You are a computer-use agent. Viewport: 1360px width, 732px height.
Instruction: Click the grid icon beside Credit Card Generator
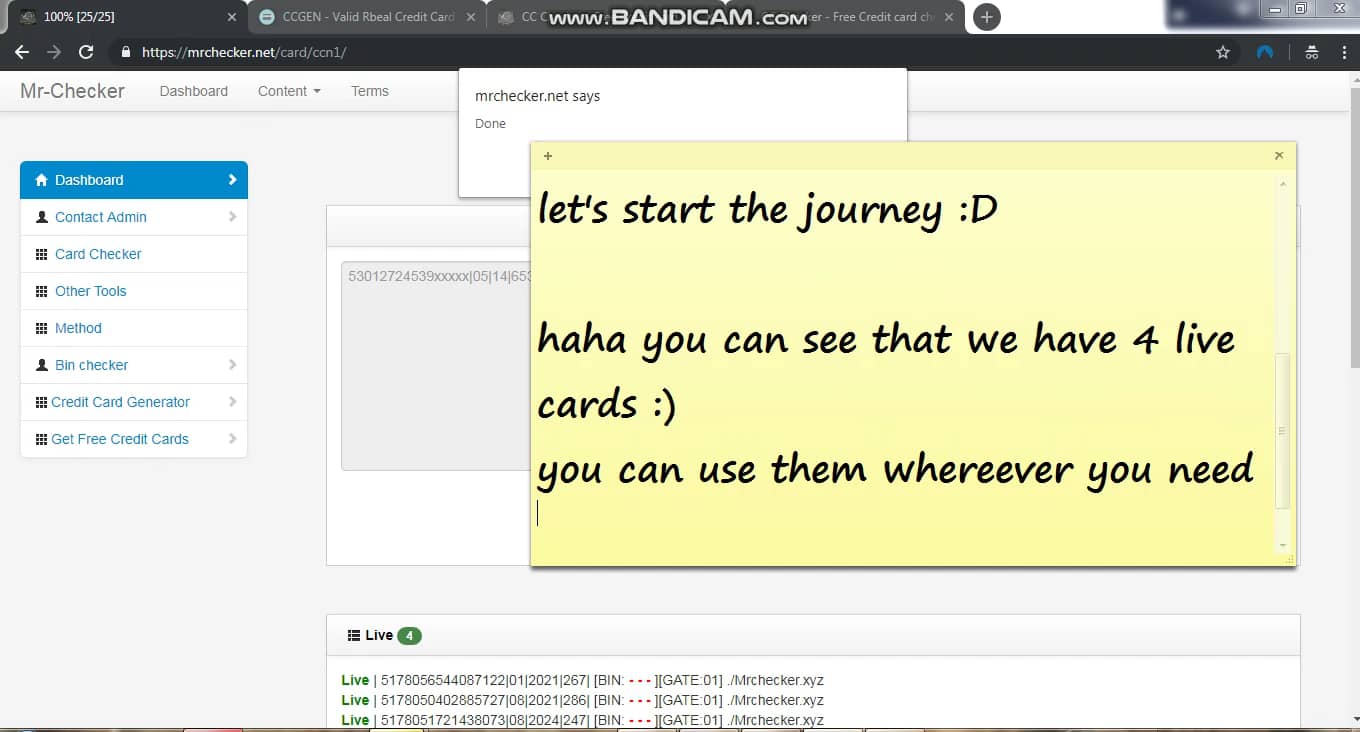point(42,402)
